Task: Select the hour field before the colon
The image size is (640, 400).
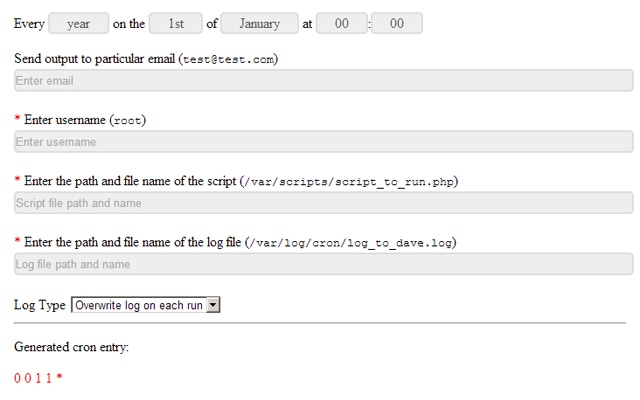Action: point(342,23)
